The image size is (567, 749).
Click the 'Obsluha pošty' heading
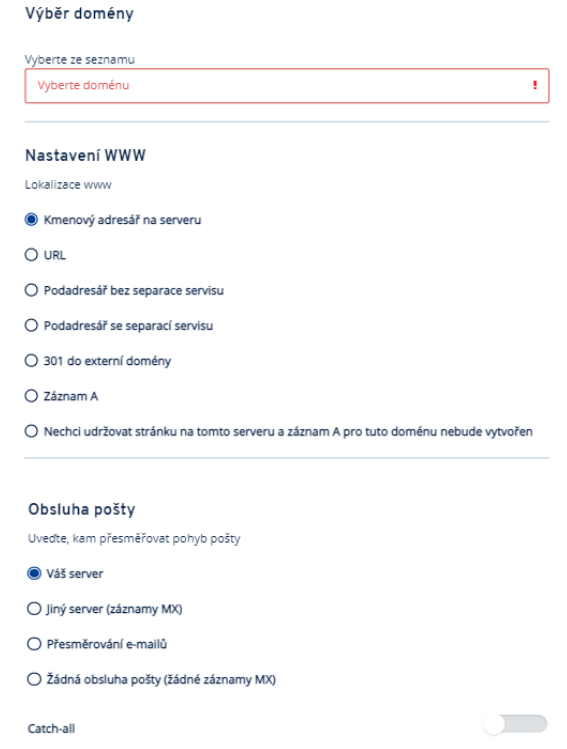pyautogui.click(x=82, y=510)
